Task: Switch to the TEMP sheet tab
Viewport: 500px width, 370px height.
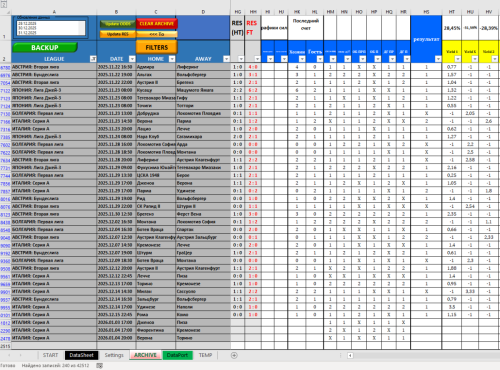Action: [x=205, y=355]
